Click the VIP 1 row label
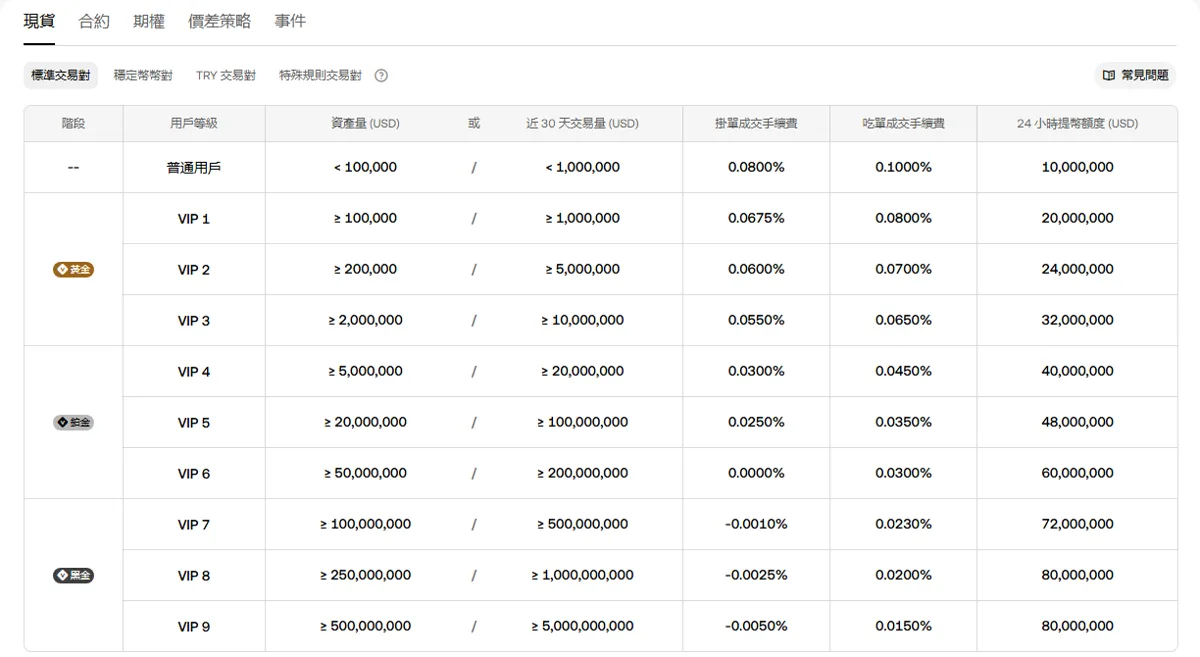The image size is (1200, 657). tap(194, 219)
